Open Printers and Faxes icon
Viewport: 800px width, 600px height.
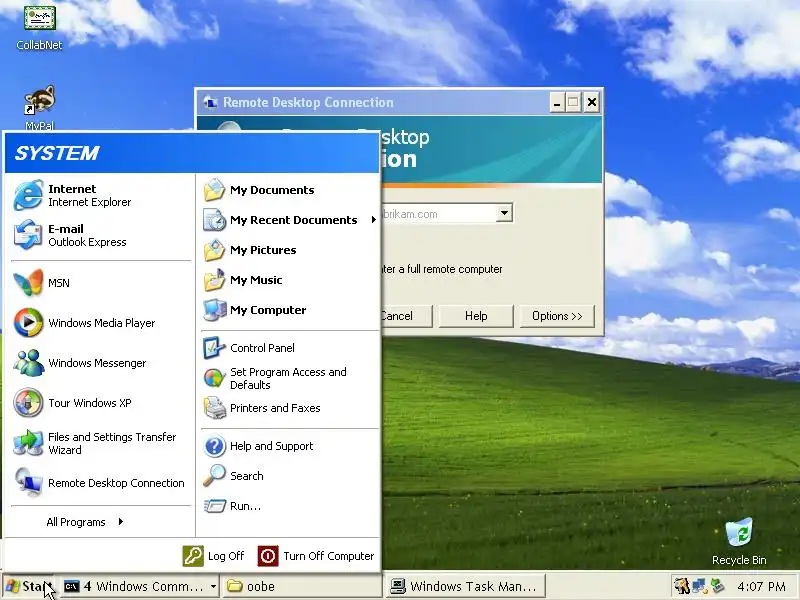[x=214, y=408]
